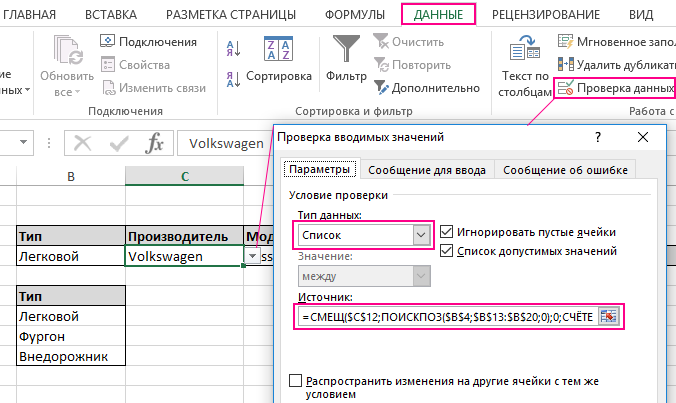Select the Внедорожник cell
The image size is (676, 403).
(x=71, y=356)
